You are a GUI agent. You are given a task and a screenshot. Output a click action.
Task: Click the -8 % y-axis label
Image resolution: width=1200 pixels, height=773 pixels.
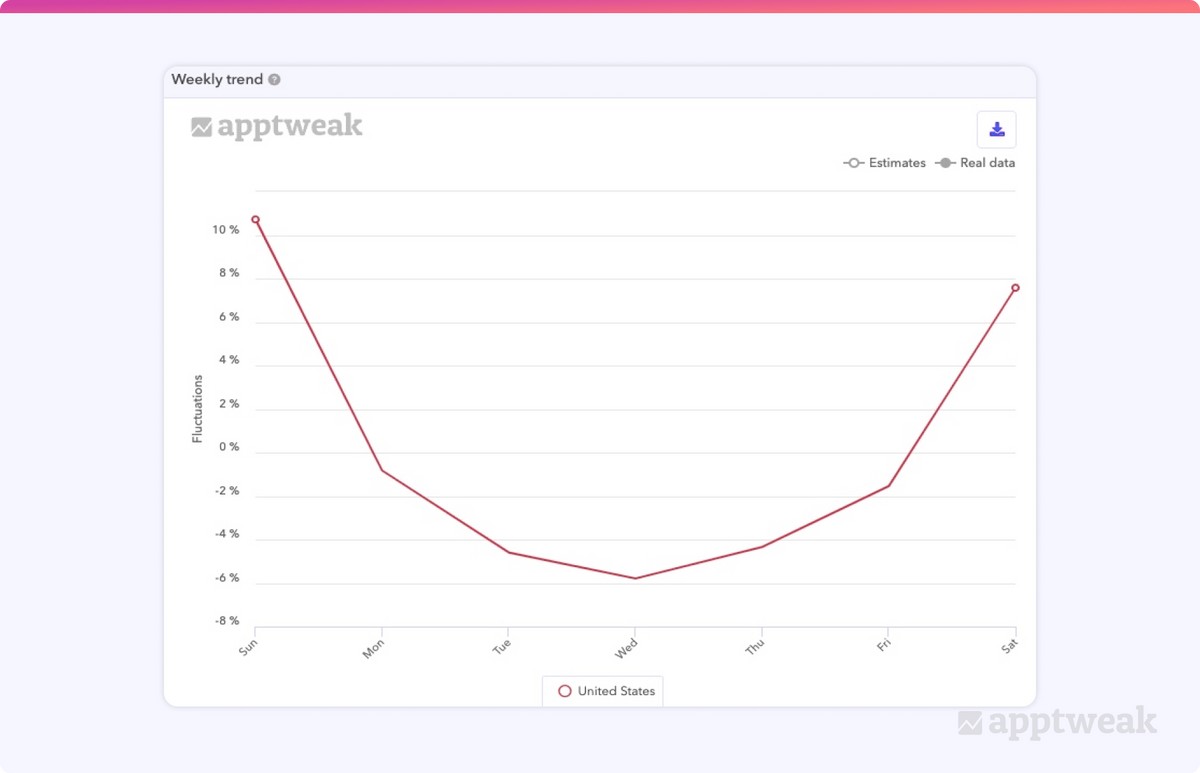[227, 621]
